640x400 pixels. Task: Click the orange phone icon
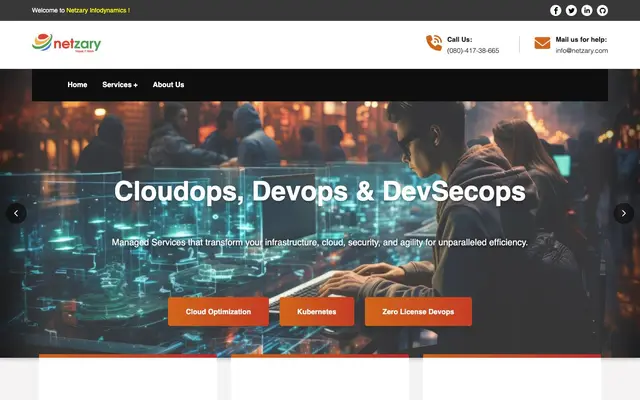point(434,43)
